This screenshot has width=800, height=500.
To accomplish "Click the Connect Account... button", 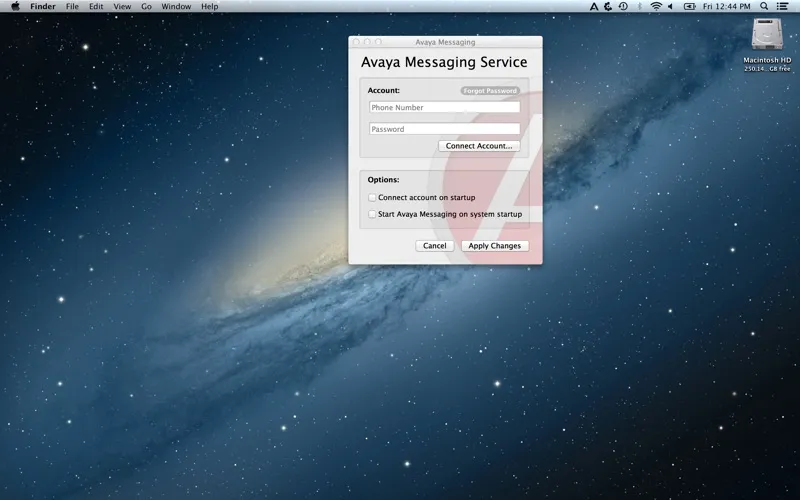I will click(x=479, y=146).
